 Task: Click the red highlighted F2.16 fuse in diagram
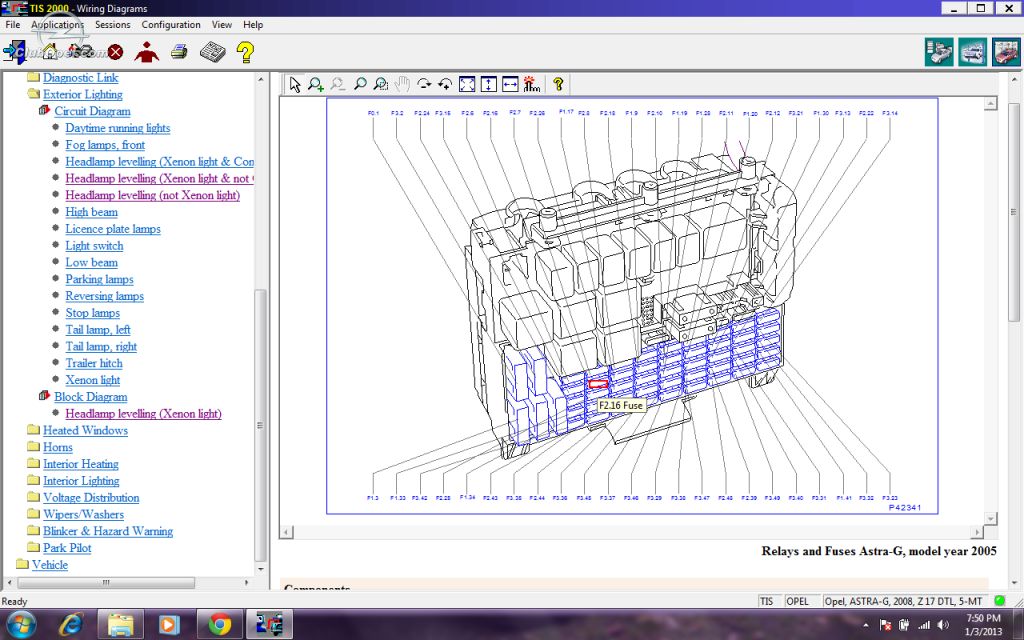tap(598, 385)
